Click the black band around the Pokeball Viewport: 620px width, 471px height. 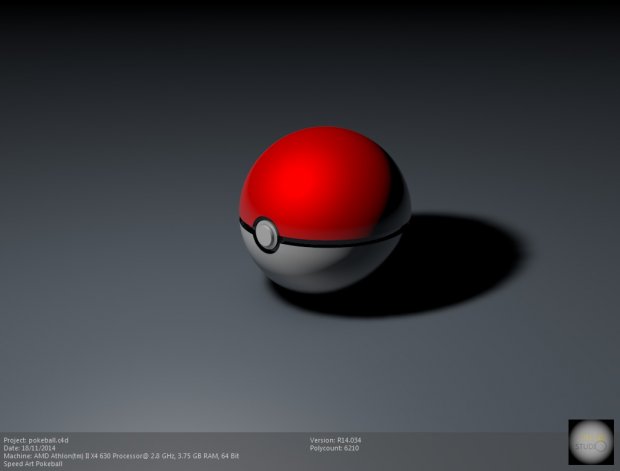(x=340, y=241)
